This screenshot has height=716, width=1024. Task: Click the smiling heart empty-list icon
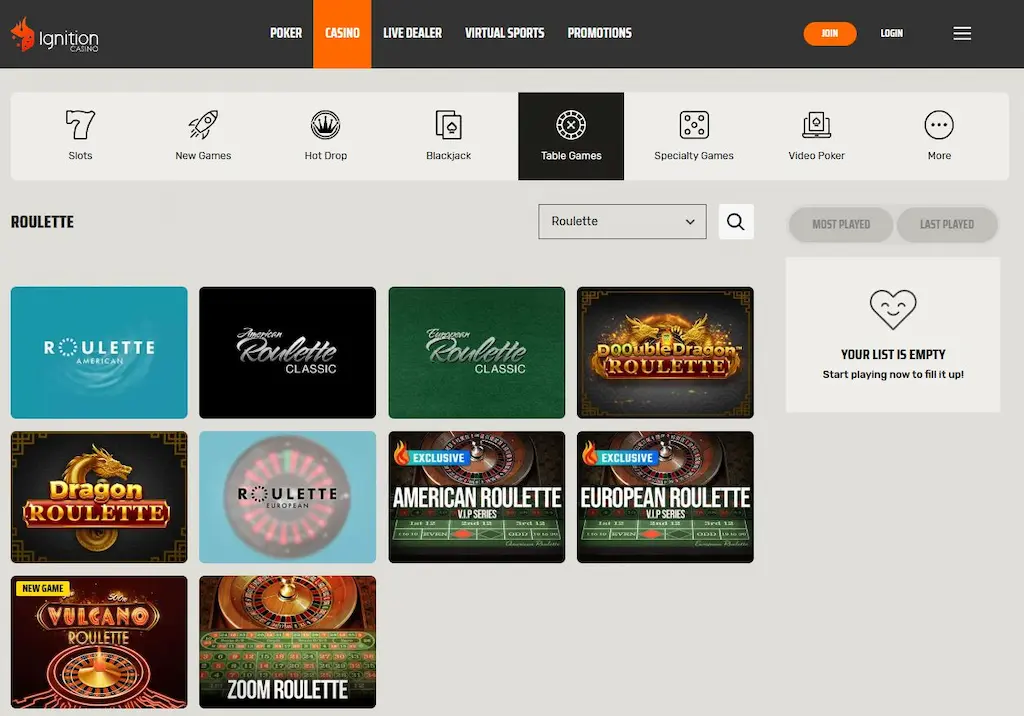coord(893,309)
